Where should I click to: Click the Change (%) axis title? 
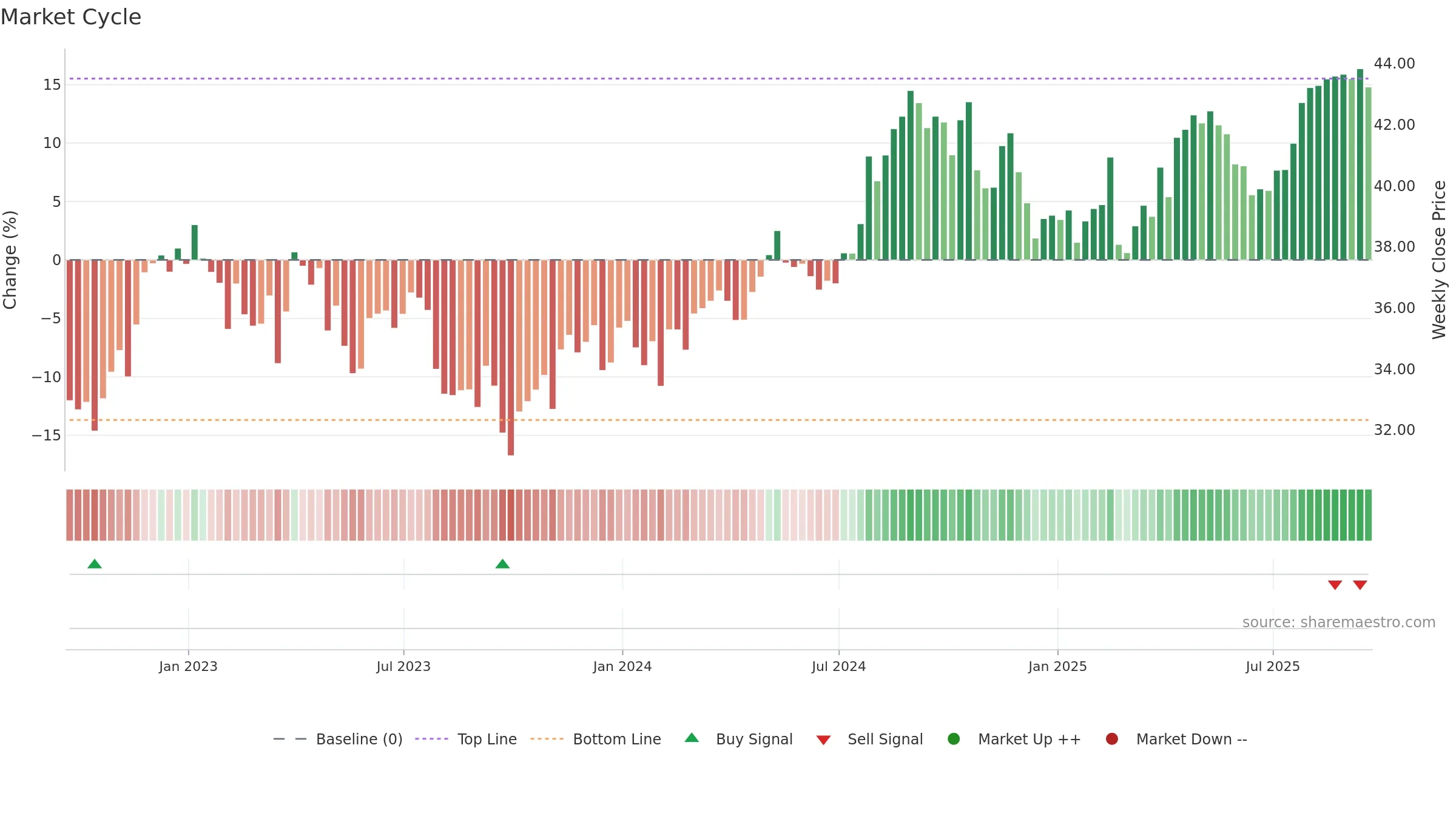pos(10,260)
